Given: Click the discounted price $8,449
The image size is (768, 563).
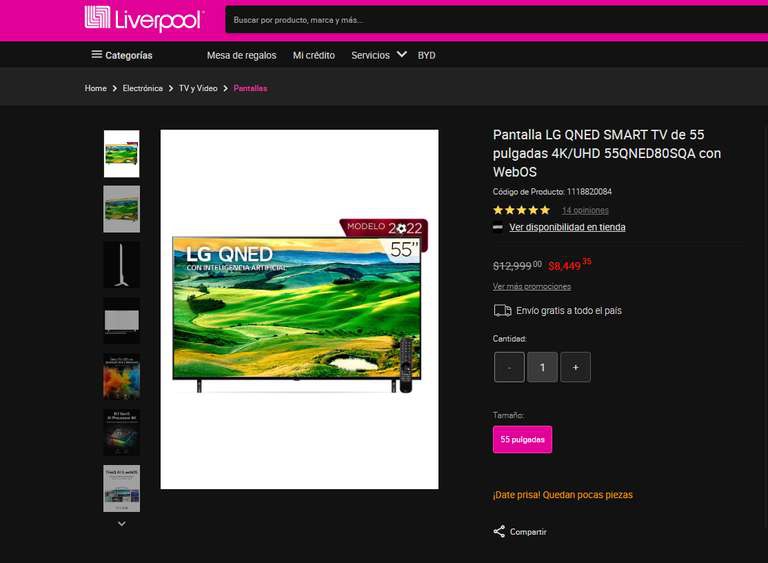Looking at the screenshot, I should point(570,265).
